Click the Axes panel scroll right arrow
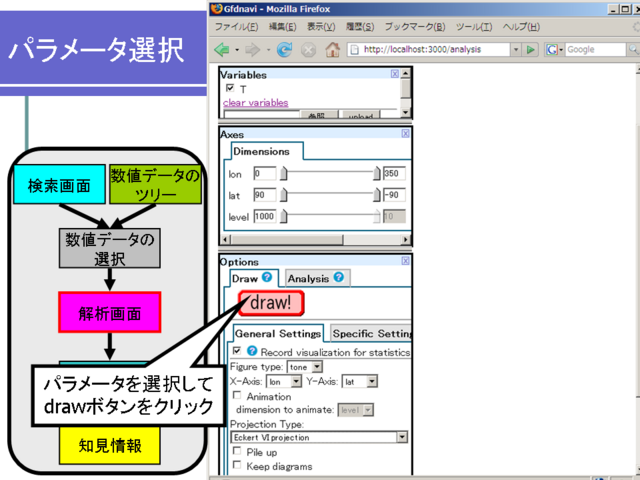 pos(405,240)
